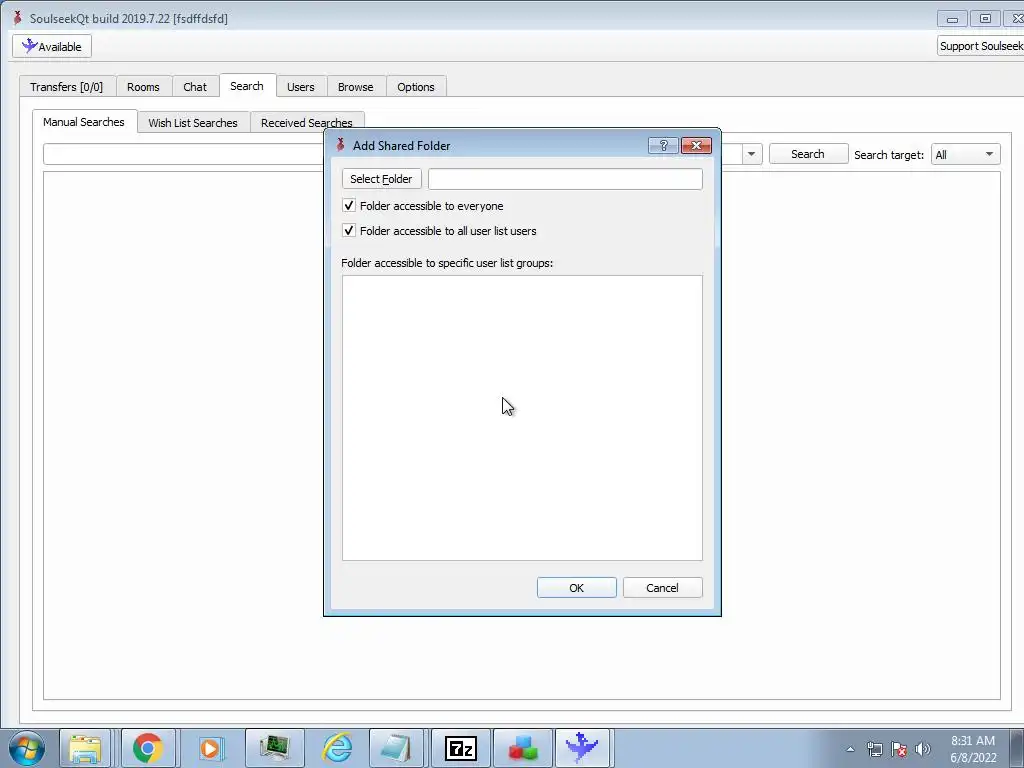Switch to the Transfers [0/0] tab
Viewport: 1024px width, 768px height.
click(67, 87)
